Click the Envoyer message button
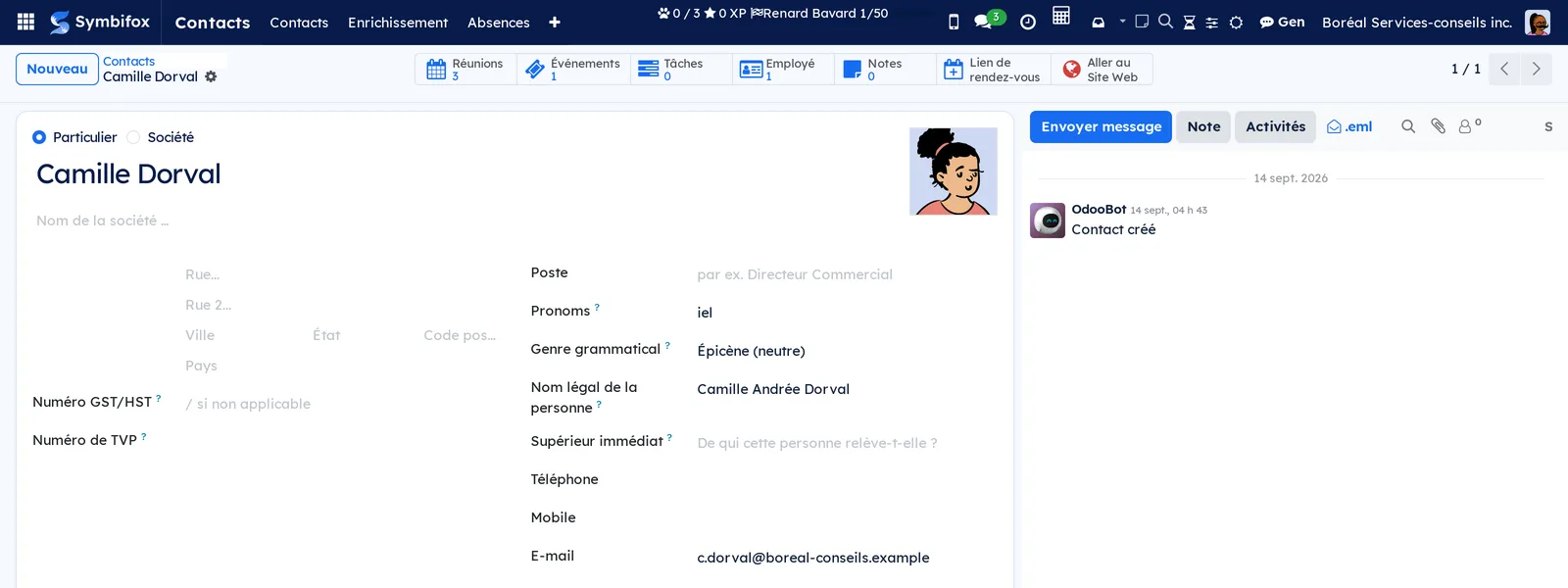1568x588 pixels. click(x=1101, y=126)
